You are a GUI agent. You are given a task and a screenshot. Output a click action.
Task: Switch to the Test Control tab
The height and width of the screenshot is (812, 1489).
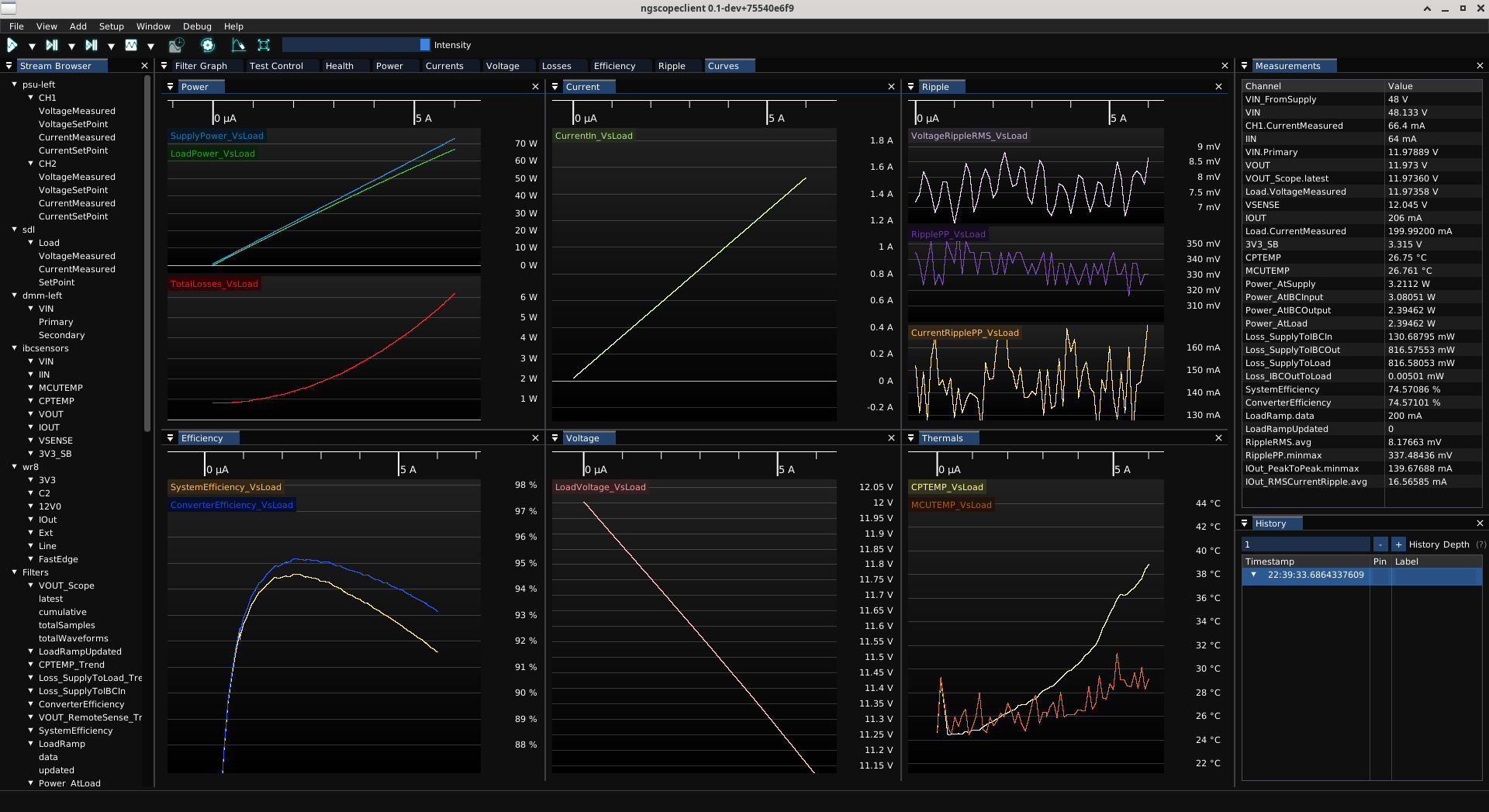click(x=276, y=66)
